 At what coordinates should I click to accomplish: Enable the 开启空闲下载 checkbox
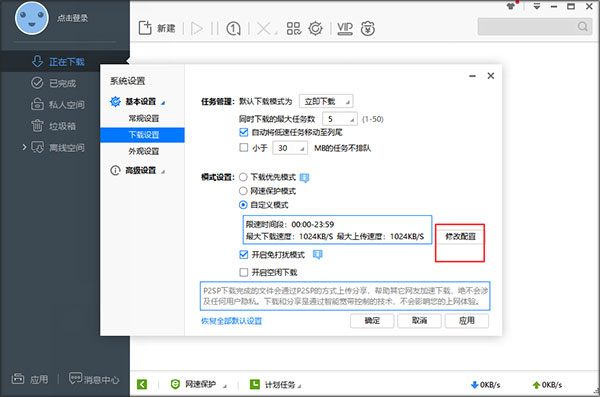[244, 273]
